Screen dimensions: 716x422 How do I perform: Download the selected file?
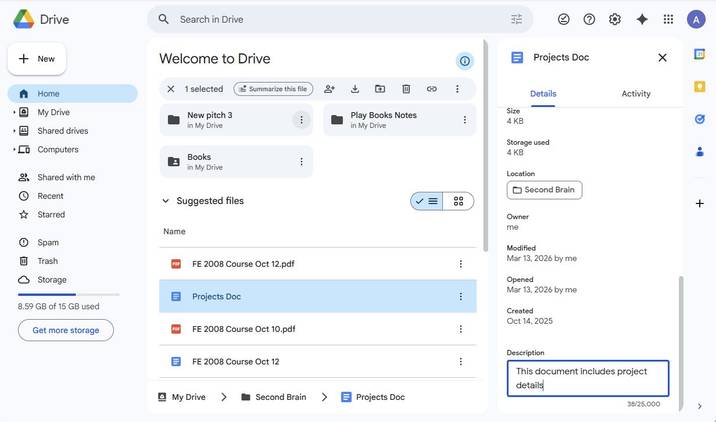pyautogui.click(x=355, y=89)
